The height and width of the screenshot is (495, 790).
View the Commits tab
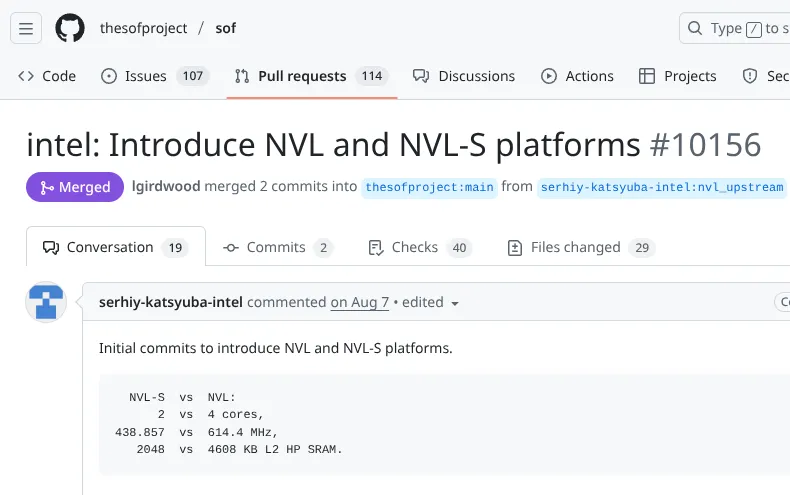[277, 247]
